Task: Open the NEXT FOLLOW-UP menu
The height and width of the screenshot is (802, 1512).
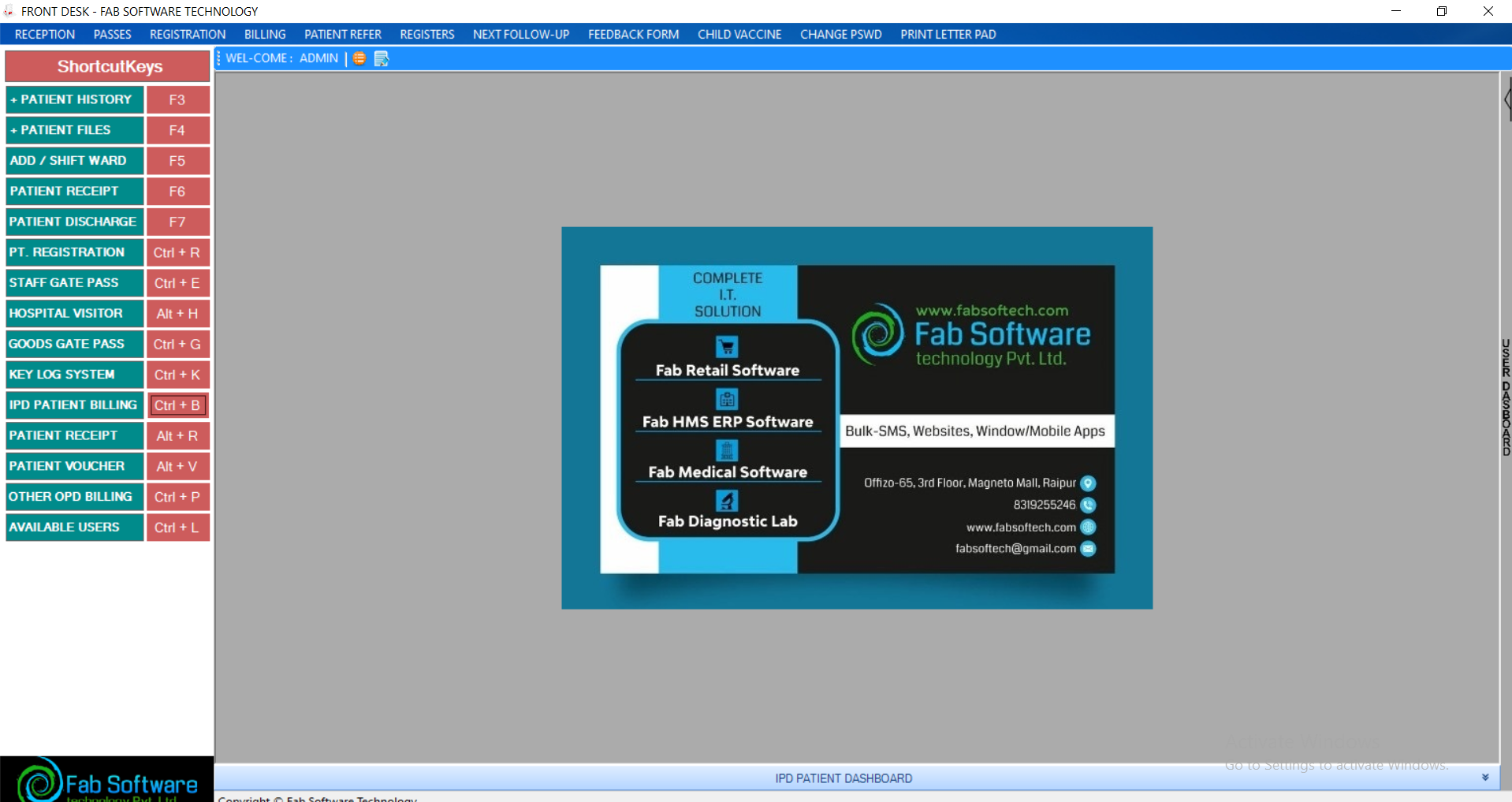Action: pos(521,35)
